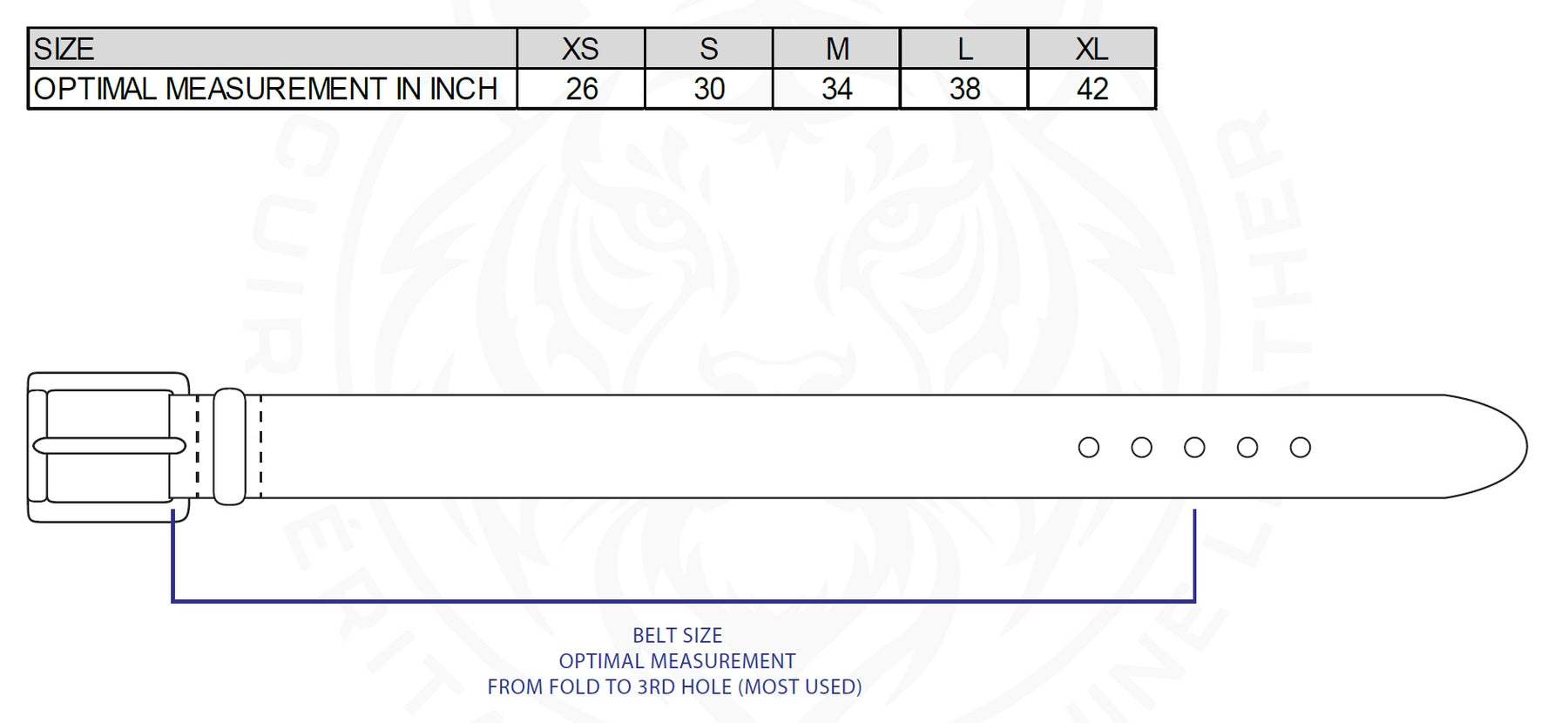Click the 42 inch measurement cell
Image resolution: width=1568 pixels, height=723 pixels.
pos(1092,89)
